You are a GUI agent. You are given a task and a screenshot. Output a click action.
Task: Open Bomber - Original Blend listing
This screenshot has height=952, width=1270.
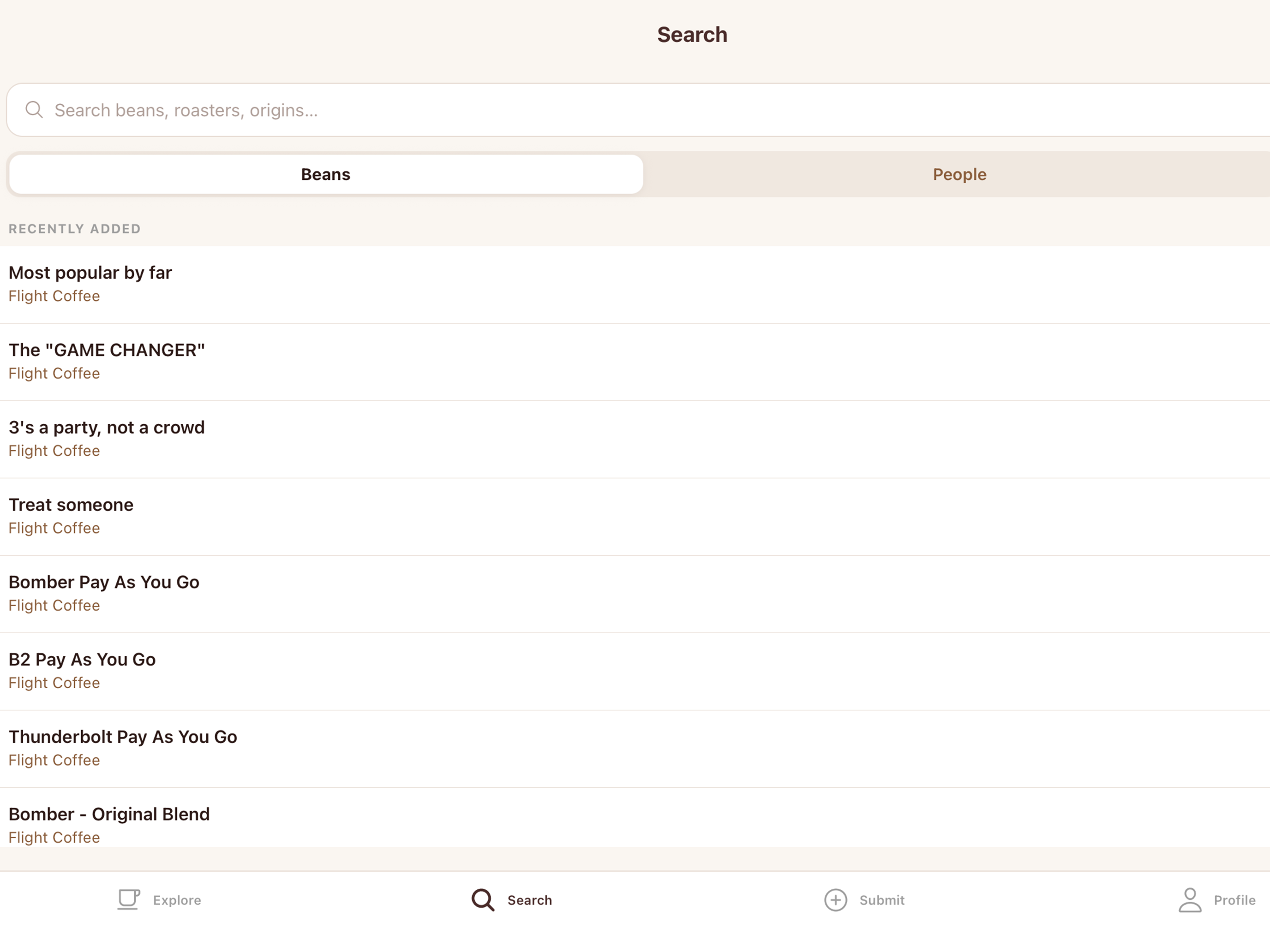pyautogui.click(x=635, y=818)
